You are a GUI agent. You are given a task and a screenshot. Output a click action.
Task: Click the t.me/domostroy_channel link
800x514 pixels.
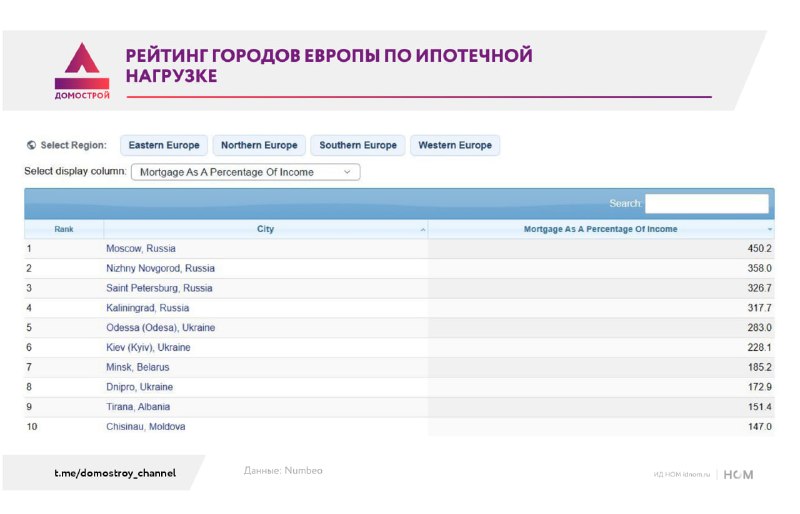(115, 473)
